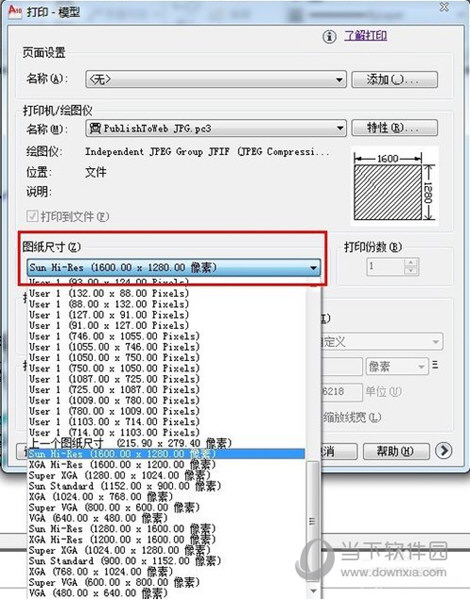Image resolution: width=470 pixels, height=600 pixels.
Task: Open the page setup 名称 dropdown
Action: [x=216, y=80]
